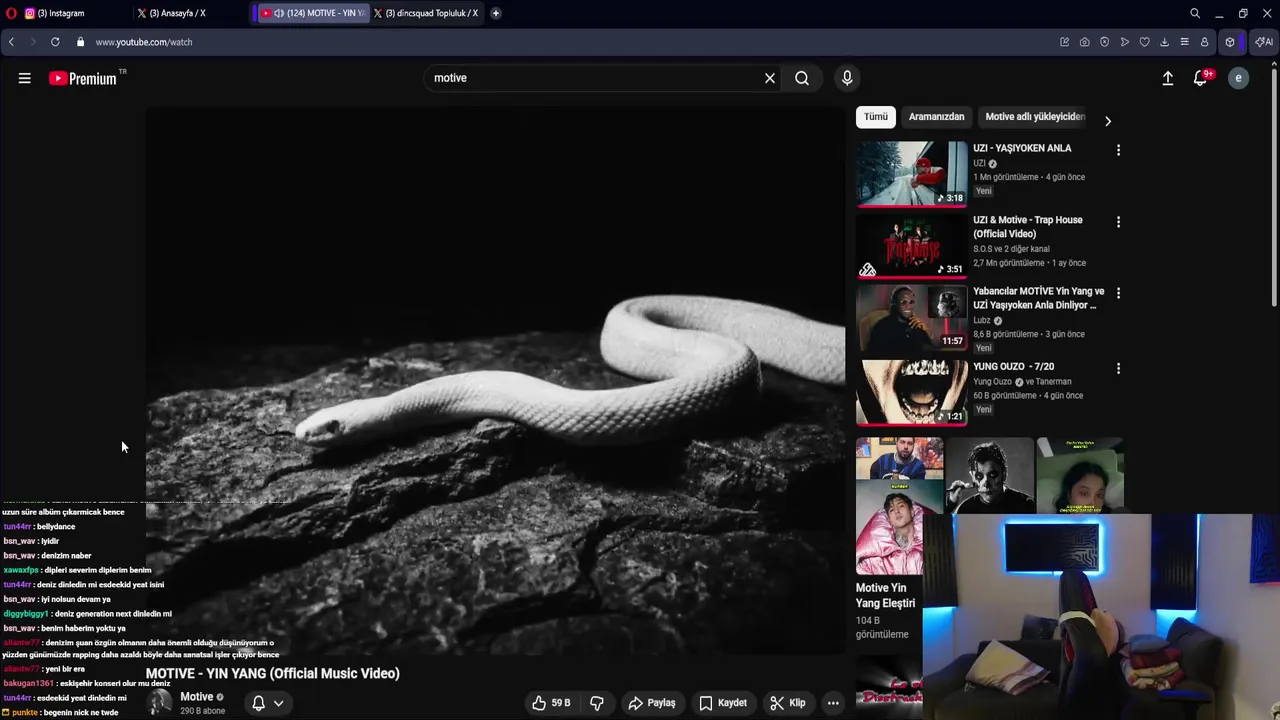Open UZI - YAŞIYOKEN ANLA title link
Image resolution: width=1280 pixels, height=720 pixels.
coord(1022,148)
